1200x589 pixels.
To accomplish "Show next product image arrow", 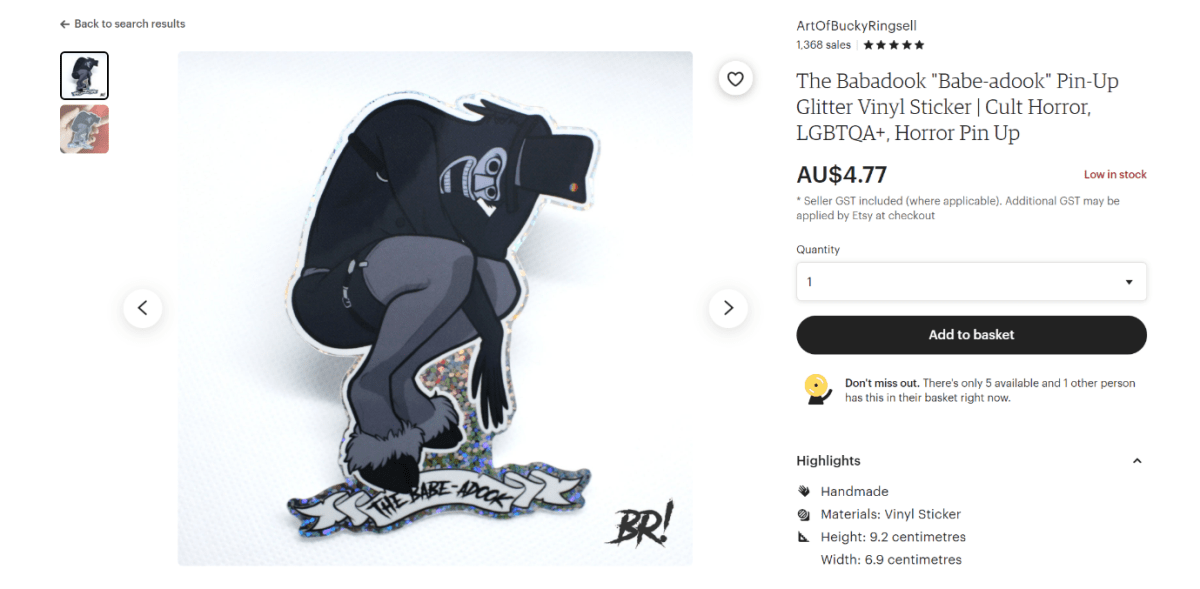I will pos(728,308).
